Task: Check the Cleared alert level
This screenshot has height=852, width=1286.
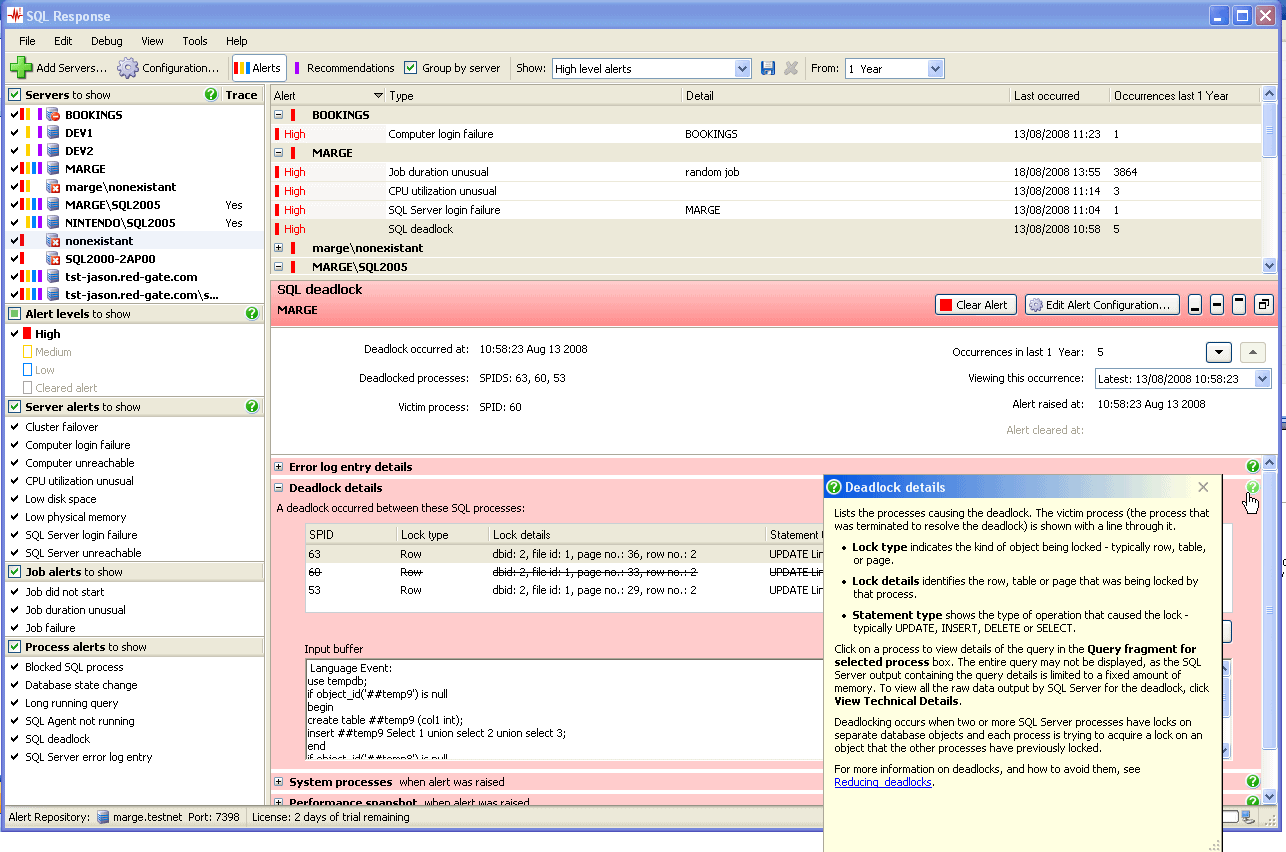Action: 28,388
